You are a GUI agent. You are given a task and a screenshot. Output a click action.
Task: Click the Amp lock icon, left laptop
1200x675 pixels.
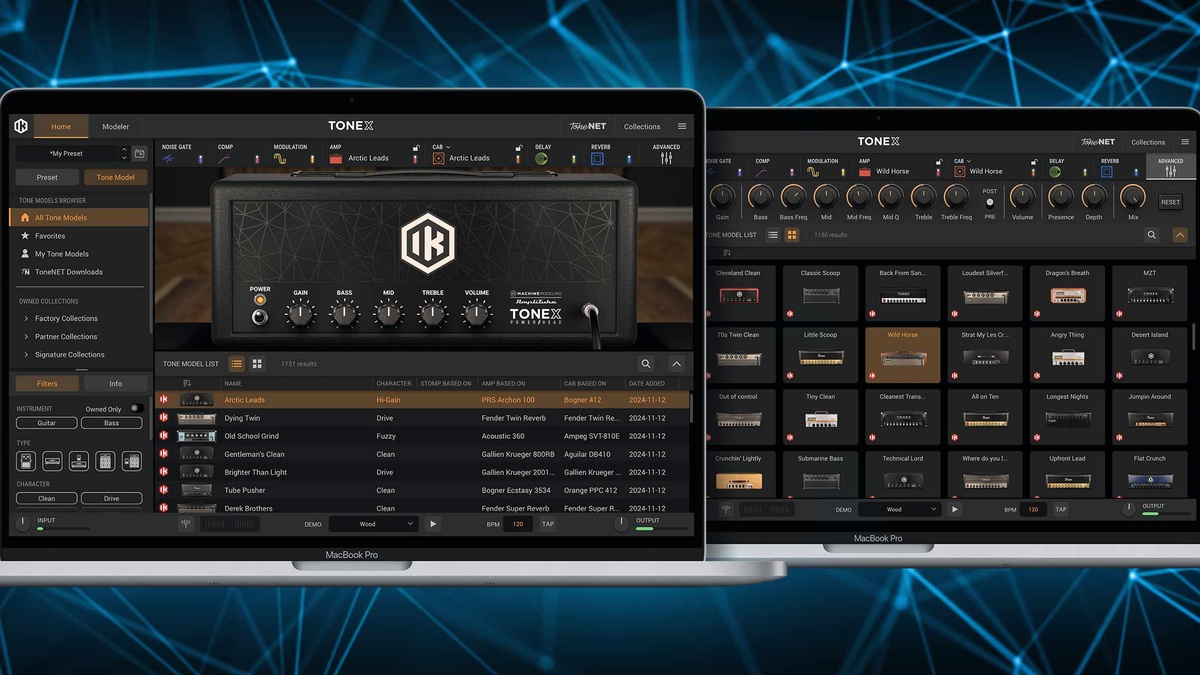pyautogui.click(x=416, y=148)
